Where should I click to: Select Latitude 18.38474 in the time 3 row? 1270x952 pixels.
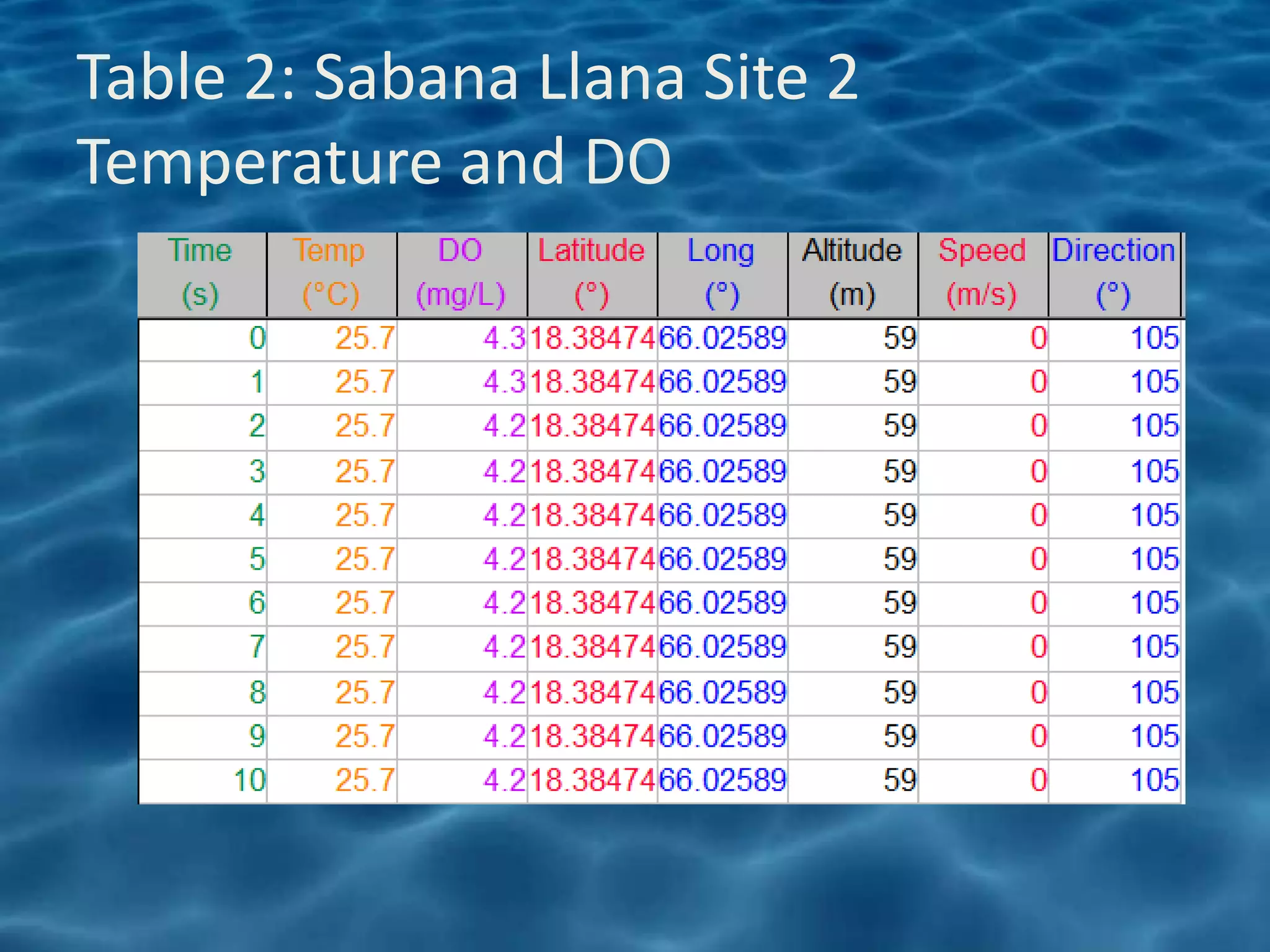tap(593, 472)
